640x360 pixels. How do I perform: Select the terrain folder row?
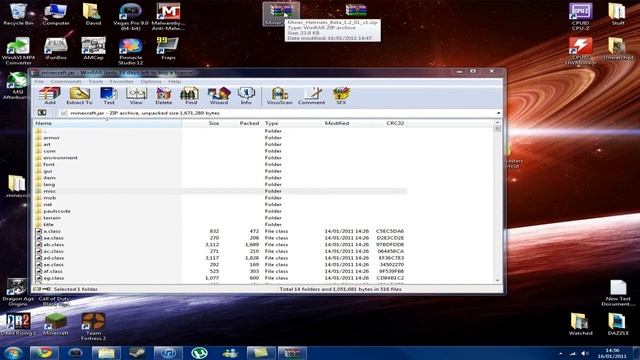(x=220, y=218)
